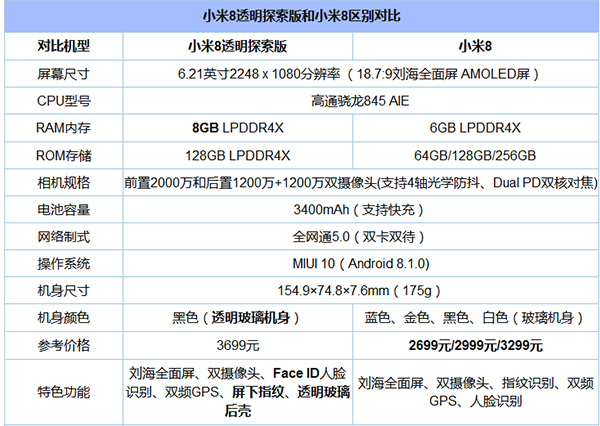This screenshot has width=600, height=426.
Task: Select the 对比机型 header cell
Action: [64, 46]
